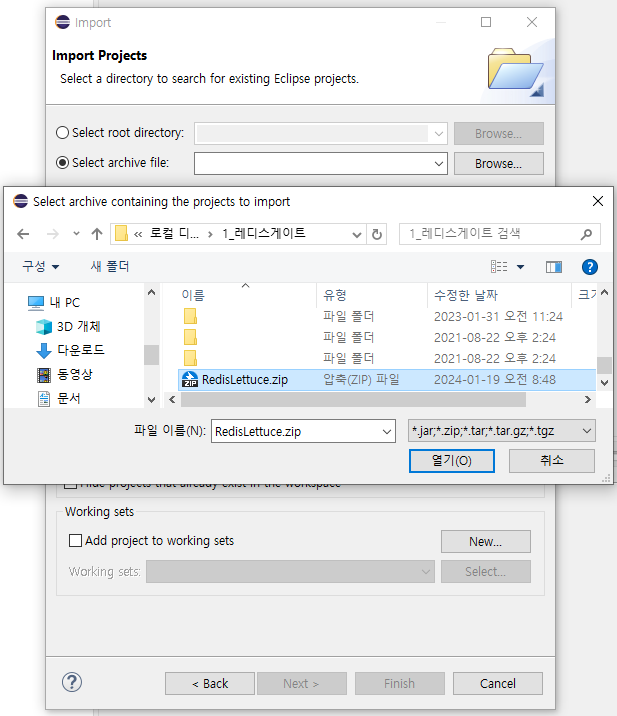Select the RedisLettuce.zip file icon
This screenshot has height=716, width=617.
(x=189, y=380)
